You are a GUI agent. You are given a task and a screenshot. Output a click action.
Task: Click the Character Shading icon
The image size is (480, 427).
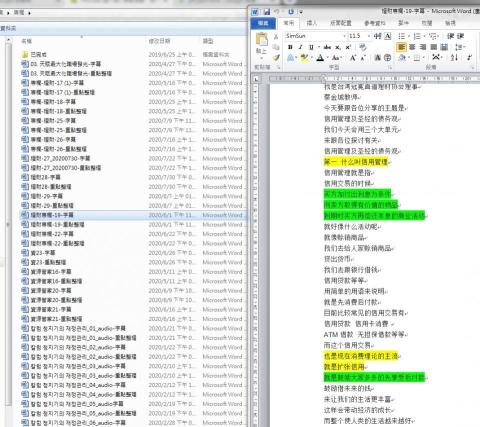coord(378,58)
